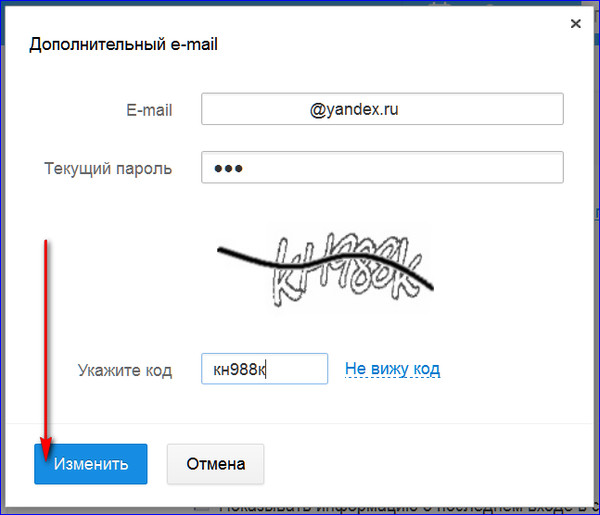The image size is (600, 515).
Task: Open the "Не вижу код" link
Action: (392, 369)
